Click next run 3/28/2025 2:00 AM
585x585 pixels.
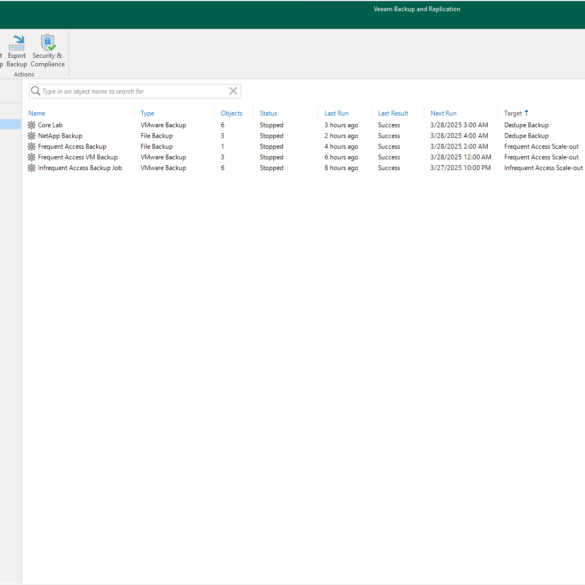459,147
